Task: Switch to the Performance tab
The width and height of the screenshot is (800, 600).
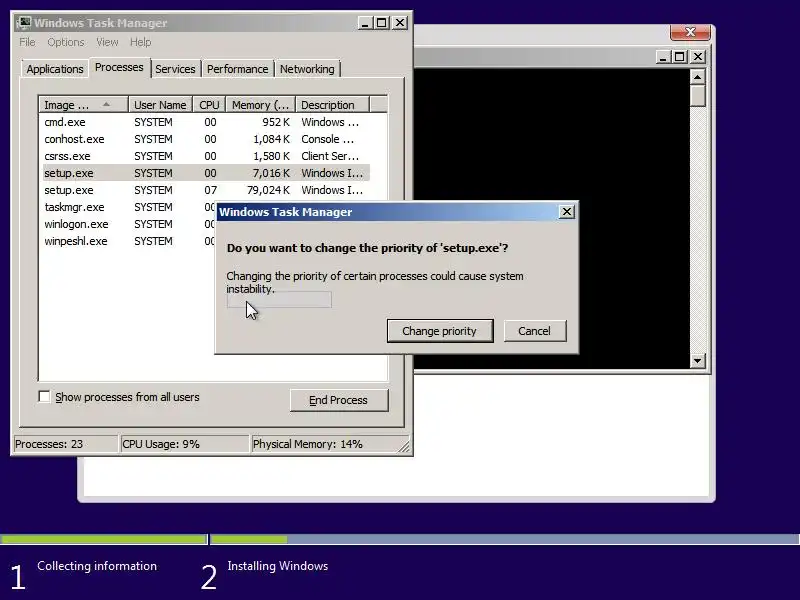Action: pyautogui.click(x=237, y=69)
